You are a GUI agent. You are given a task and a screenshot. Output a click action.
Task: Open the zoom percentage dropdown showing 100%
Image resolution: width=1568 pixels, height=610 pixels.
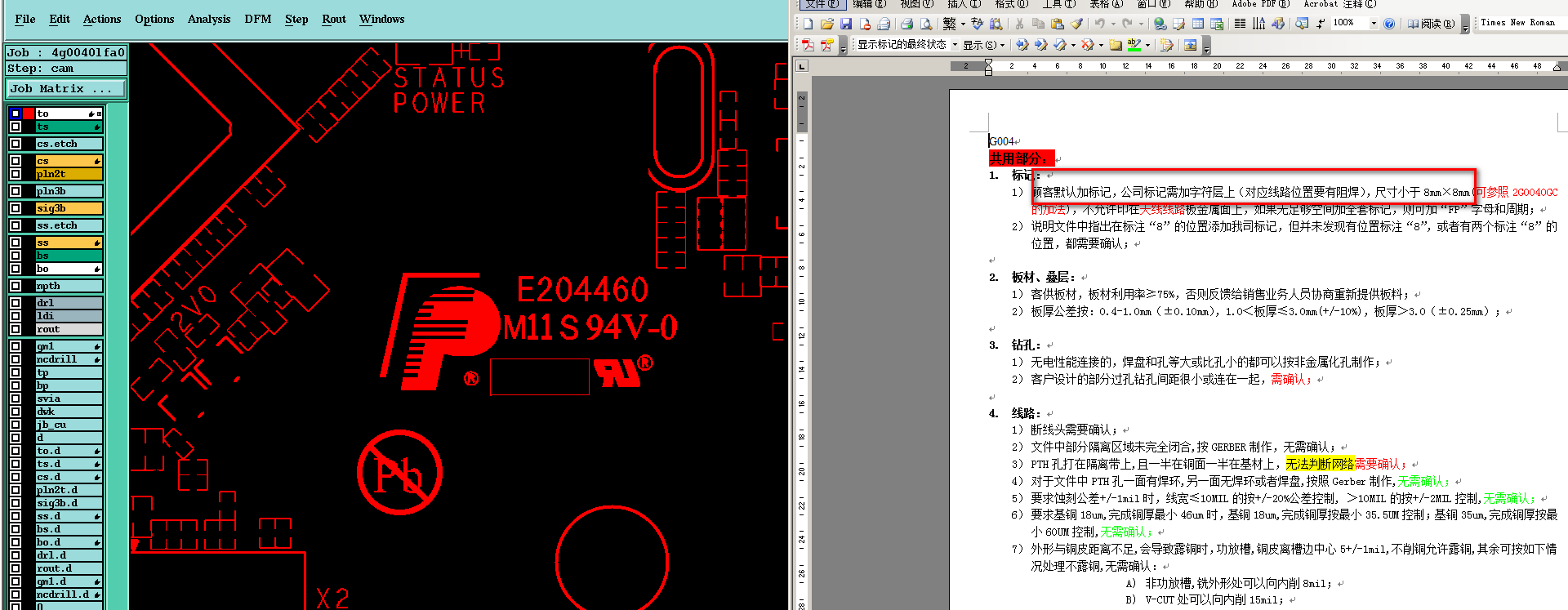(x=1374, y=24)
